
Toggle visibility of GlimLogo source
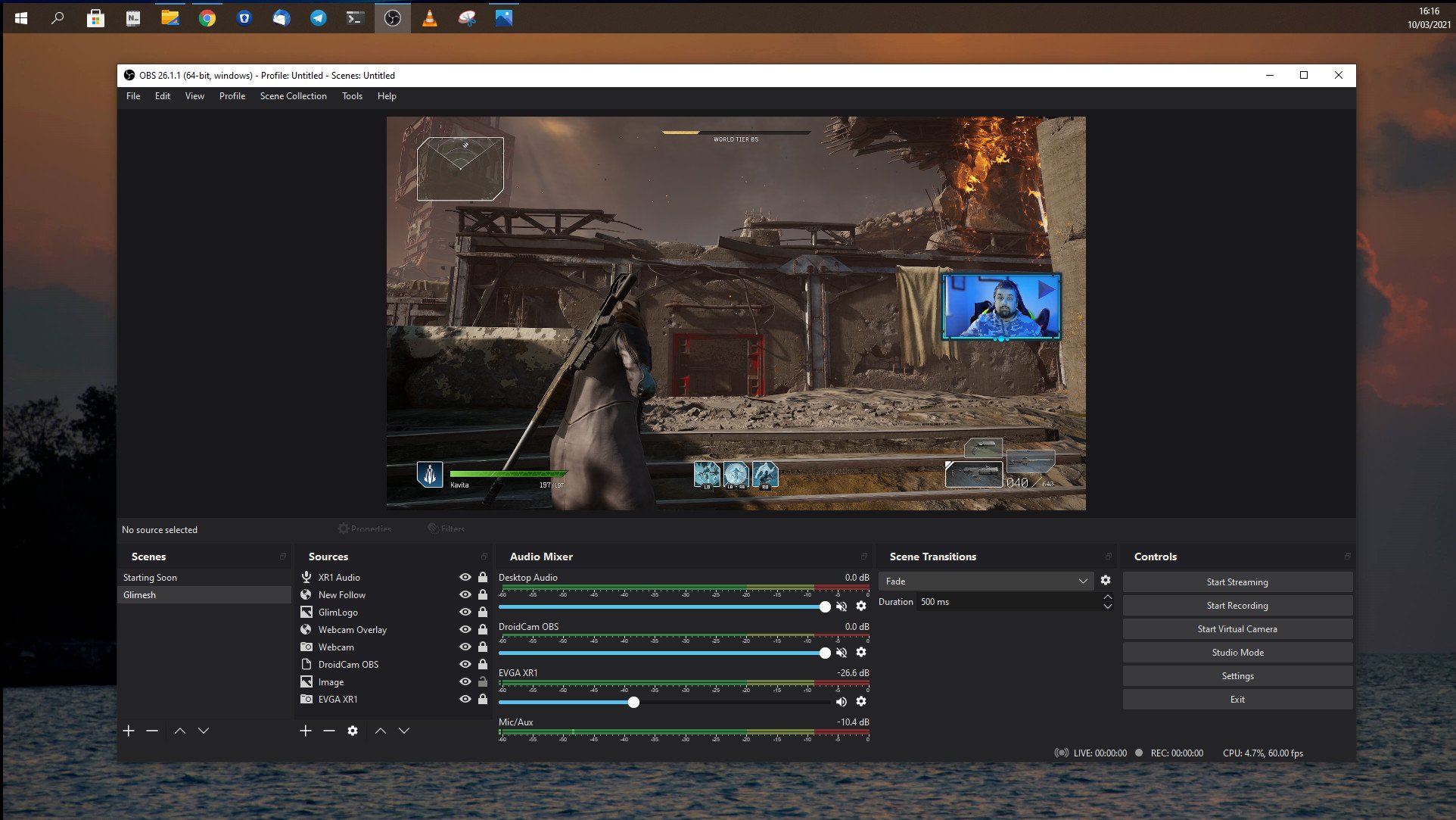coord(465,612)
